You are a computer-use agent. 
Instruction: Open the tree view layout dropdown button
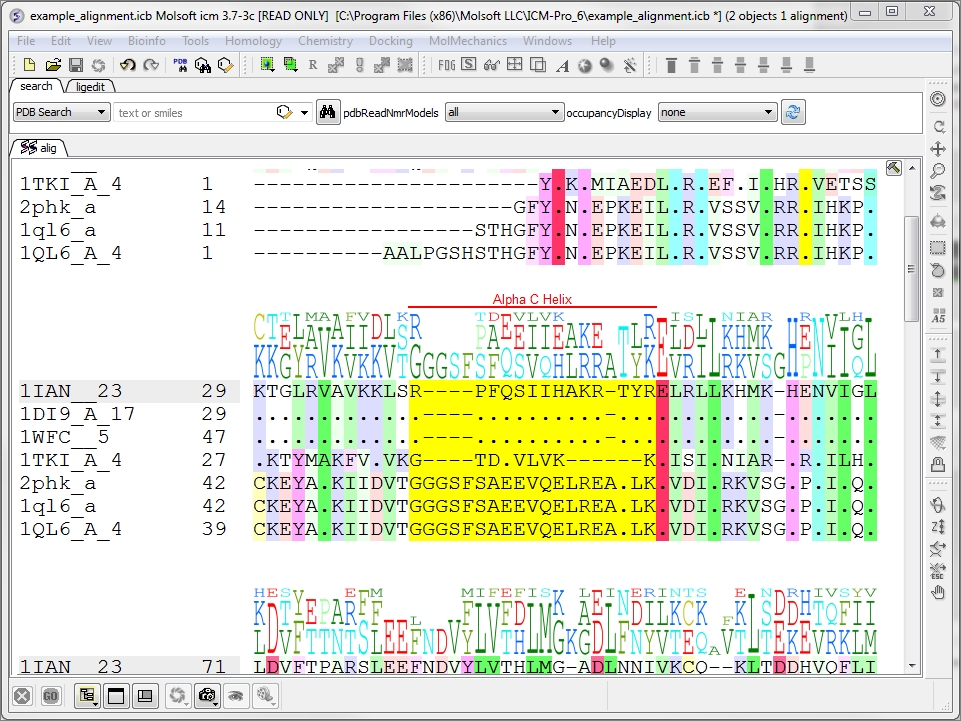point(87,695)
